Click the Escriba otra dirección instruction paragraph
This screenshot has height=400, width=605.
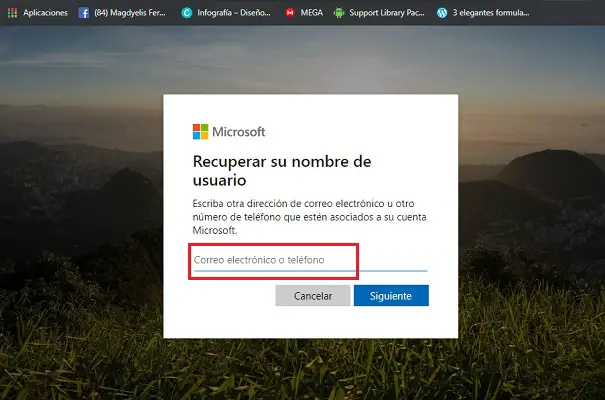[x=309, y=217]
